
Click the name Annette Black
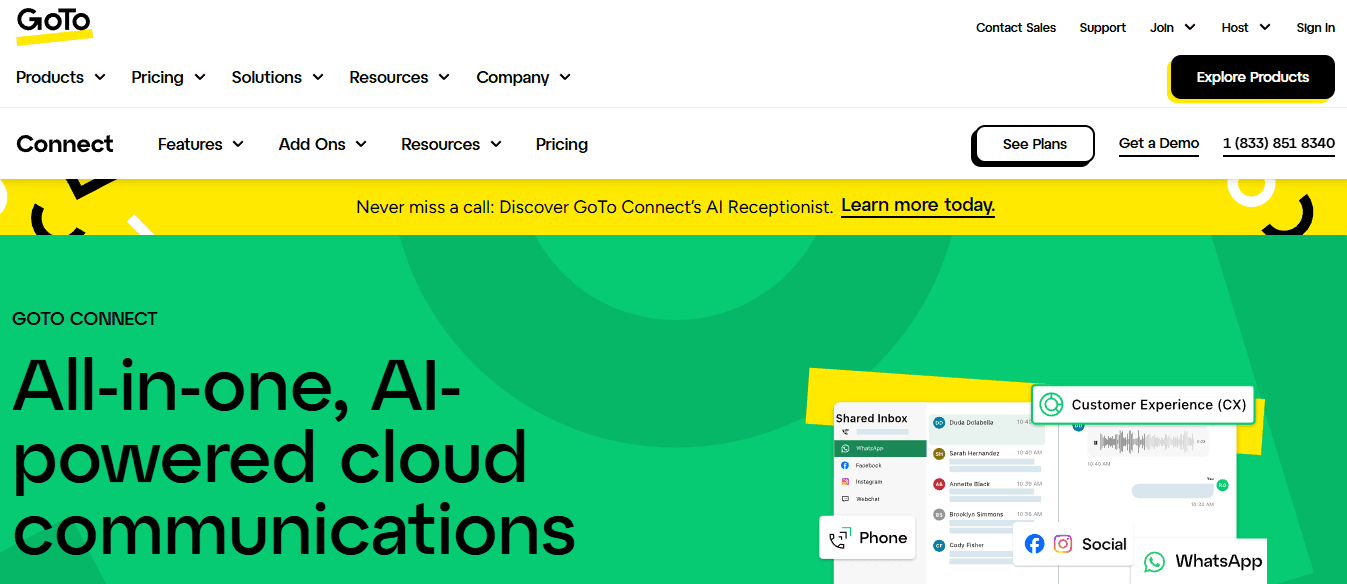tap(970, 484)
